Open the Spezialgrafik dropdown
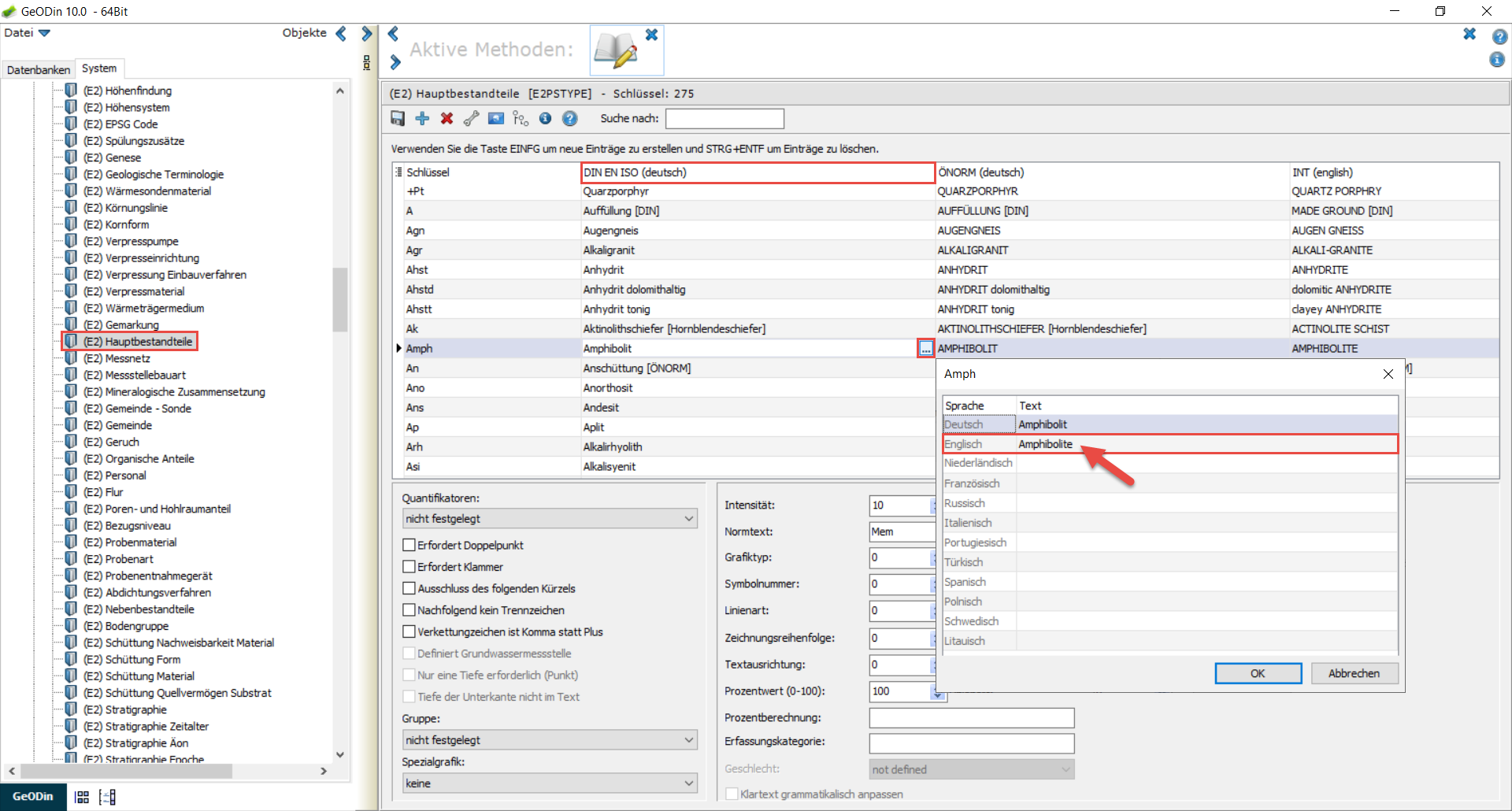This screenshot has height=811, width=1512. point(550,783)
